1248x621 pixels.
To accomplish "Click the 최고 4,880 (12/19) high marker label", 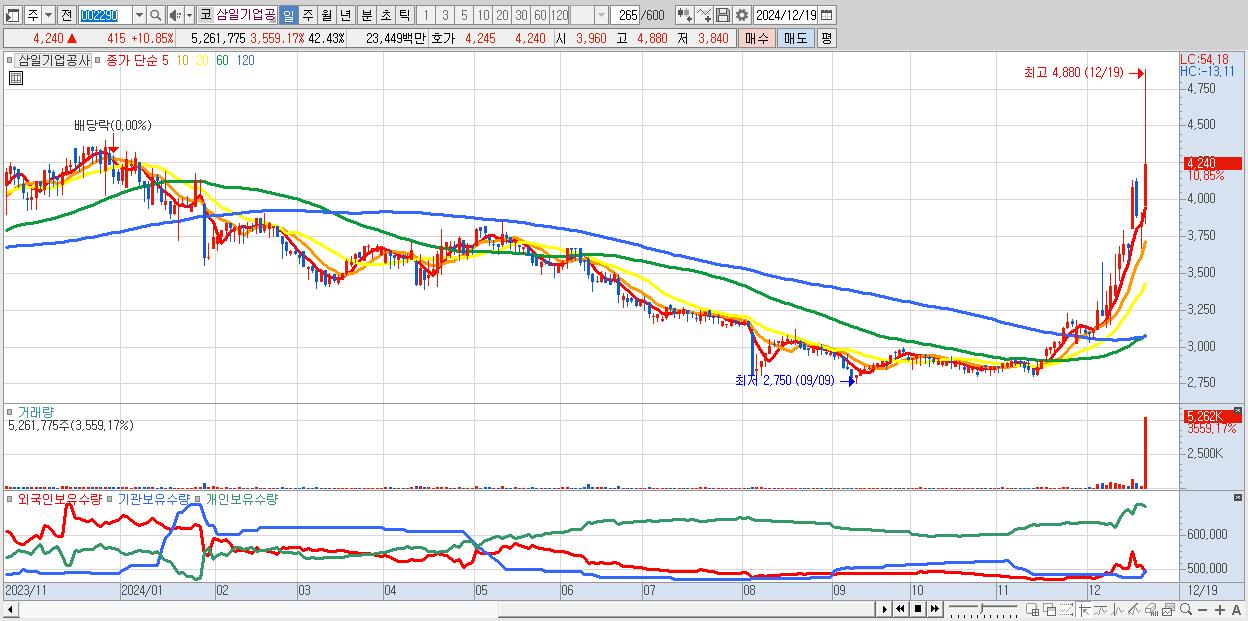I will (1073, 72).
